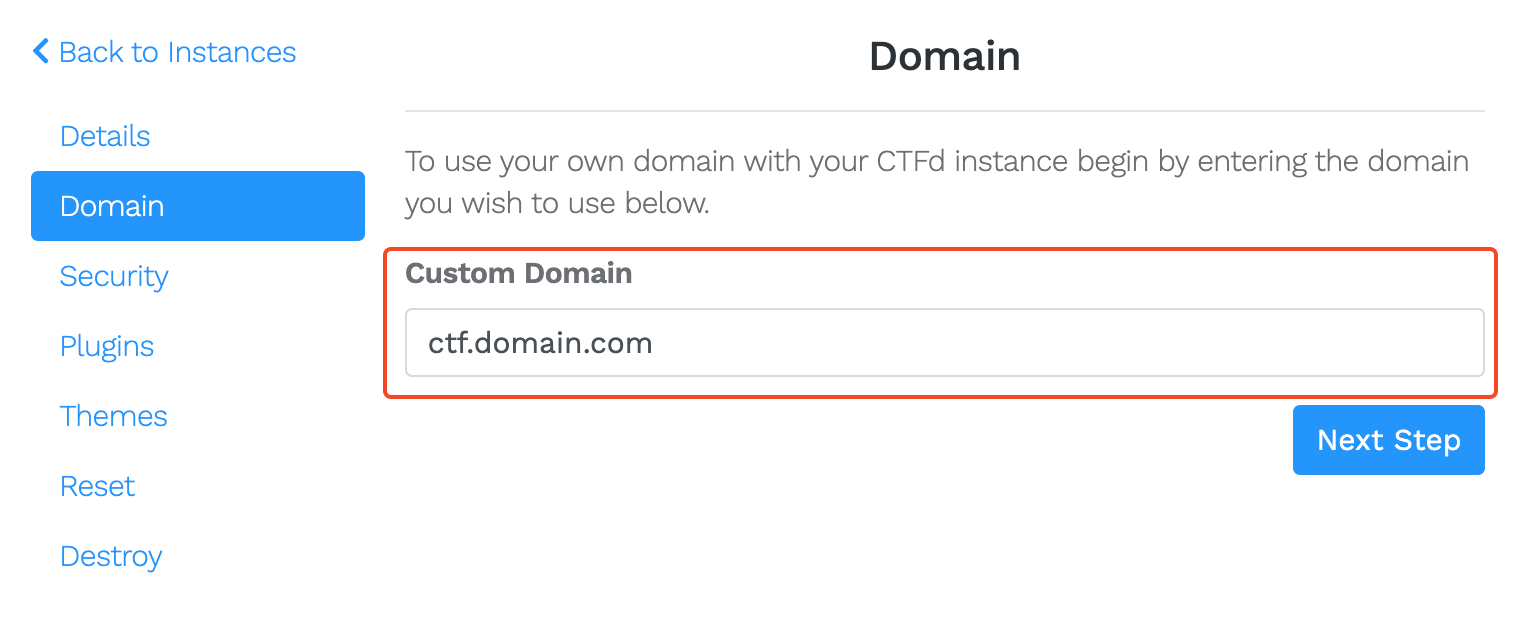Screen dimensions: 1528x620
Task: Select Reset in the sidebar menu
Action: pyautogui.click(x=97, y=486)
